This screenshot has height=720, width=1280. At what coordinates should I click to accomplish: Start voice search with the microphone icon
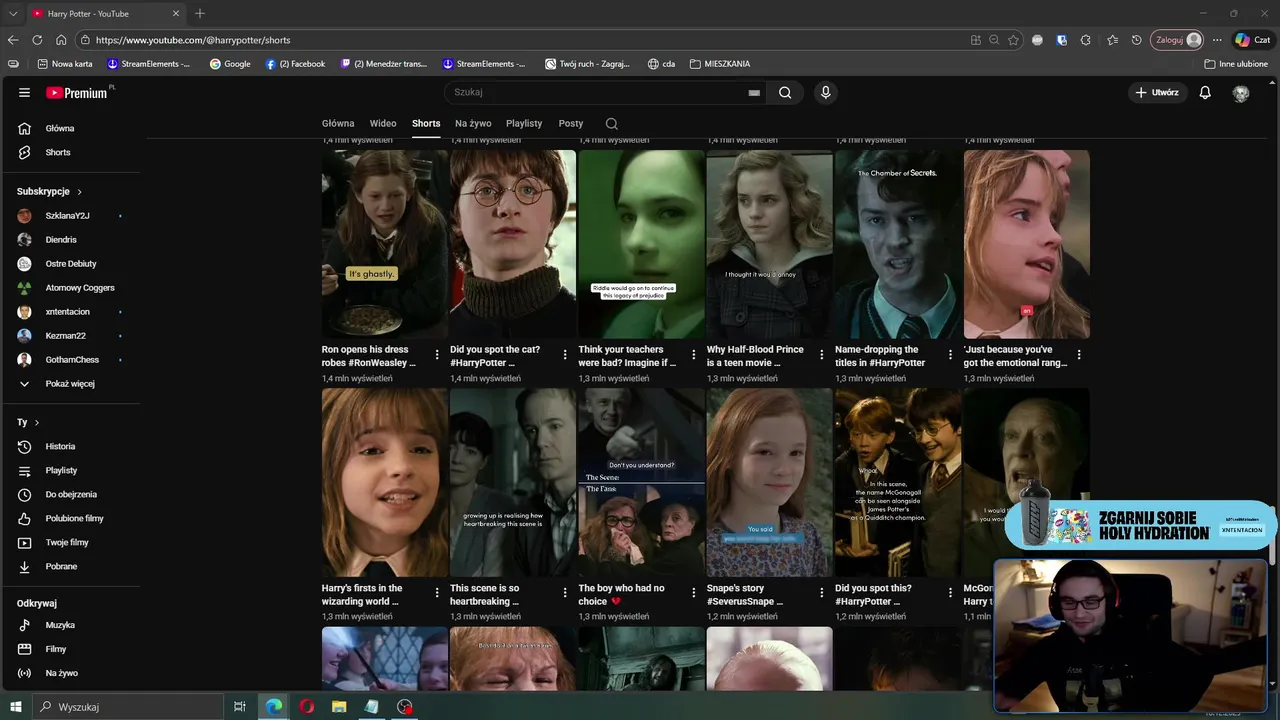coord(825,93)
